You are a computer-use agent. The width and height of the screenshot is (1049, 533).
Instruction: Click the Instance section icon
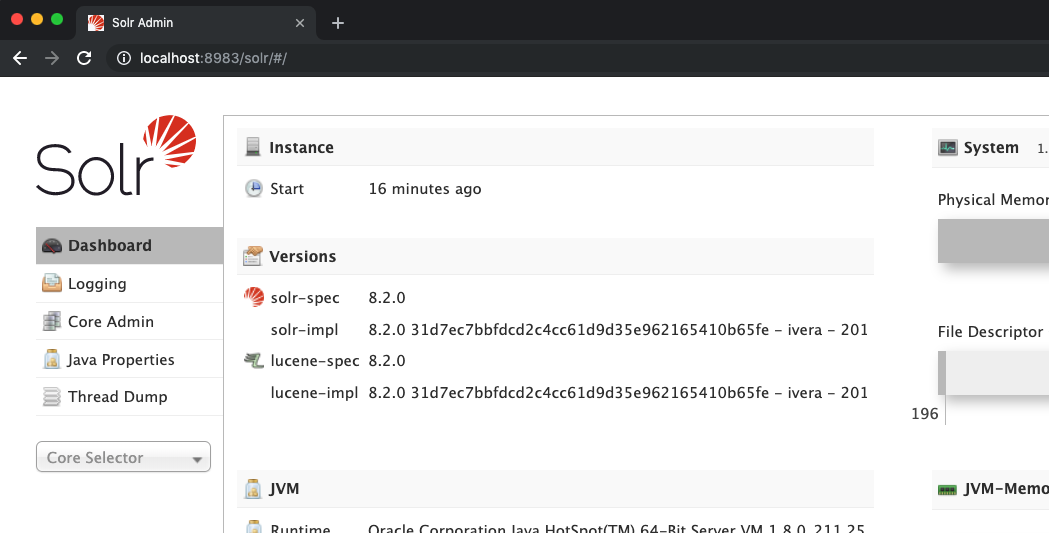pos(253,148)
